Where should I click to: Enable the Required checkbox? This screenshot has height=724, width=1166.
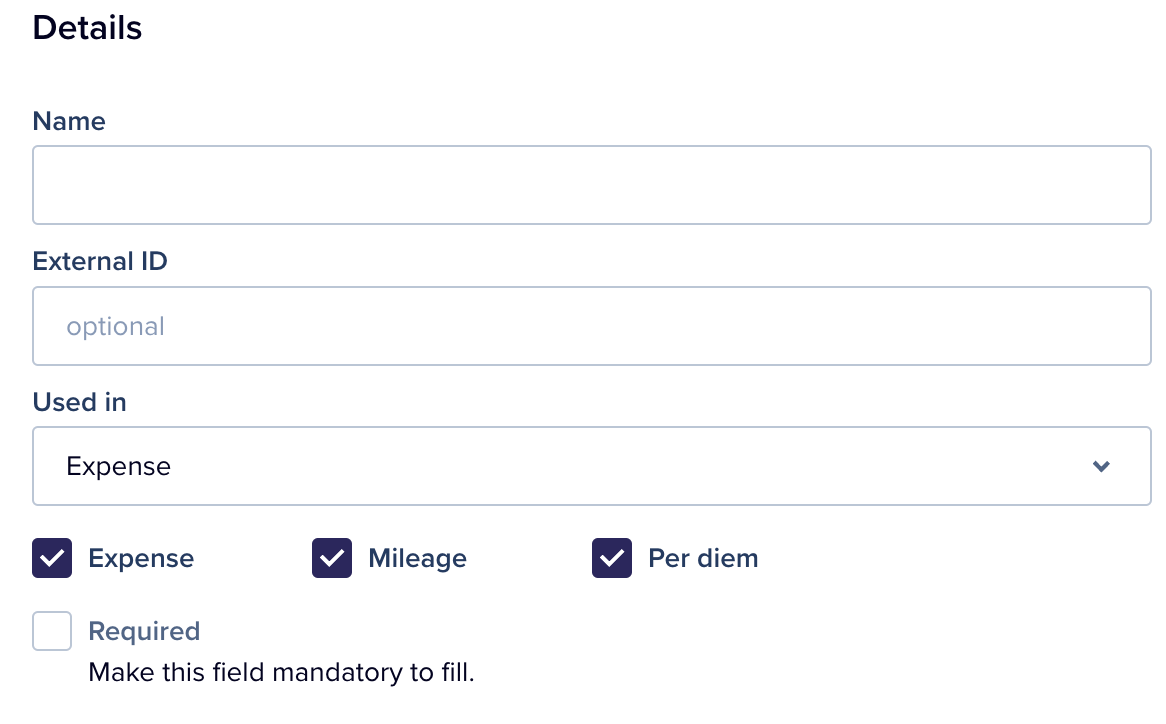(x=52, y=631)
